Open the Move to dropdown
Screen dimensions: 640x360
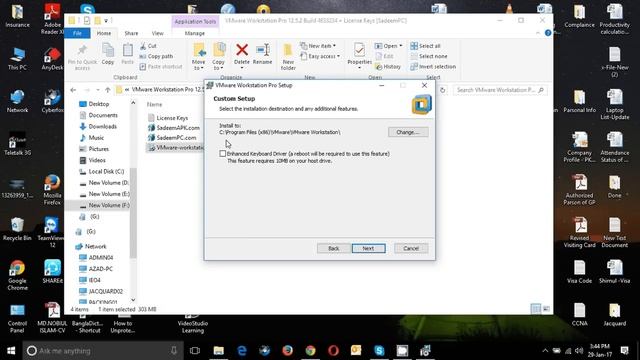click(x=199, y=56)
